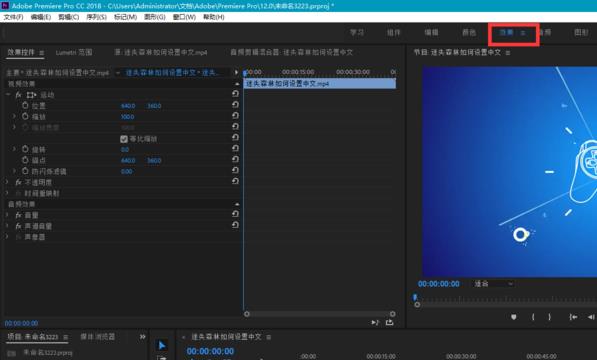Image resolution: width=597 pixels, height=360 pixels.
Task: Switch to the 学习 workspace
Action: point(357,33)
